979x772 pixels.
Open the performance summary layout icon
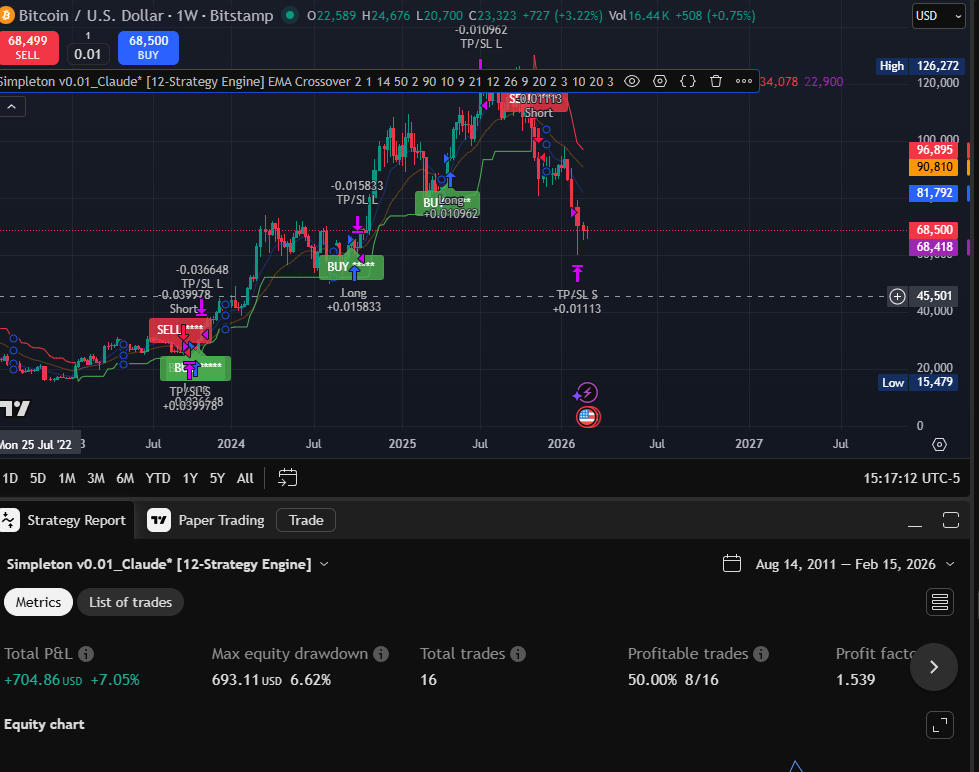click(x=939, y=601)
